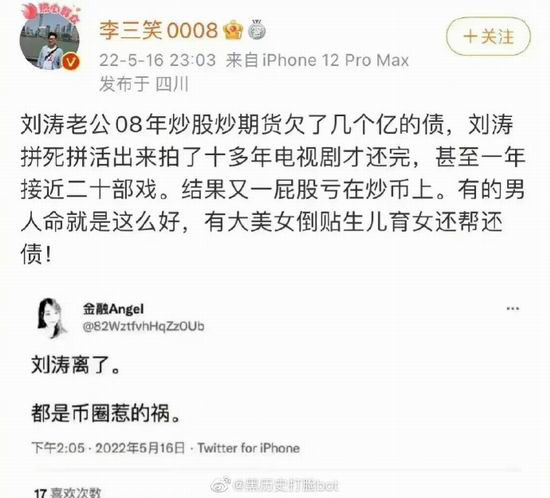Click the main post text about 刘涛老公
Screen dimensions: 550x498
273,189
